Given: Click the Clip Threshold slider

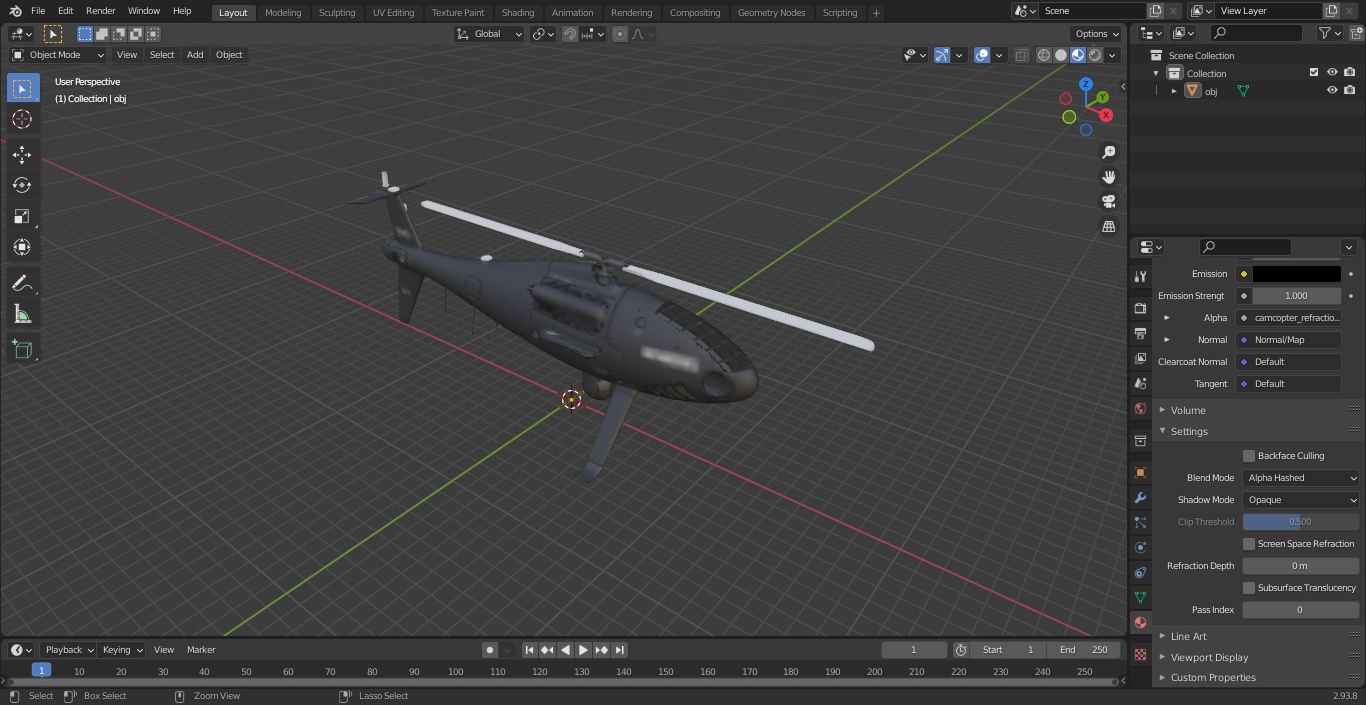Looking at the screenshot, I should tap(1300, 522).
